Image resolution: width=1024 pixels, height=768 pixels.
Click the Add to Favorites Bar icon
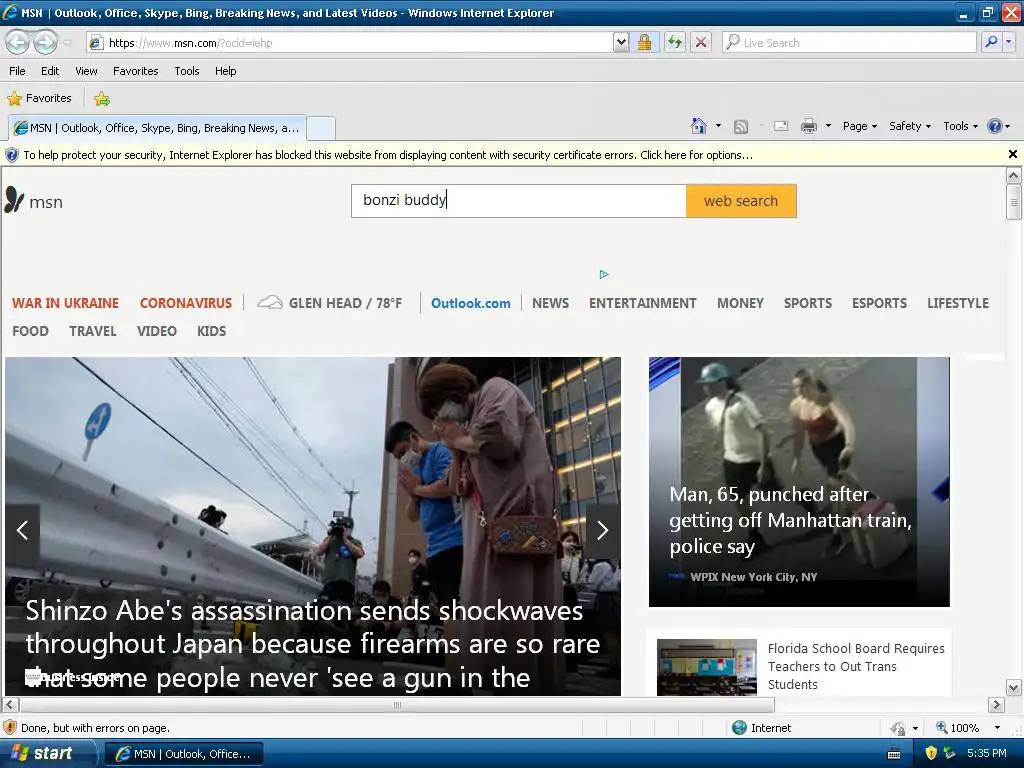[102, 99]
